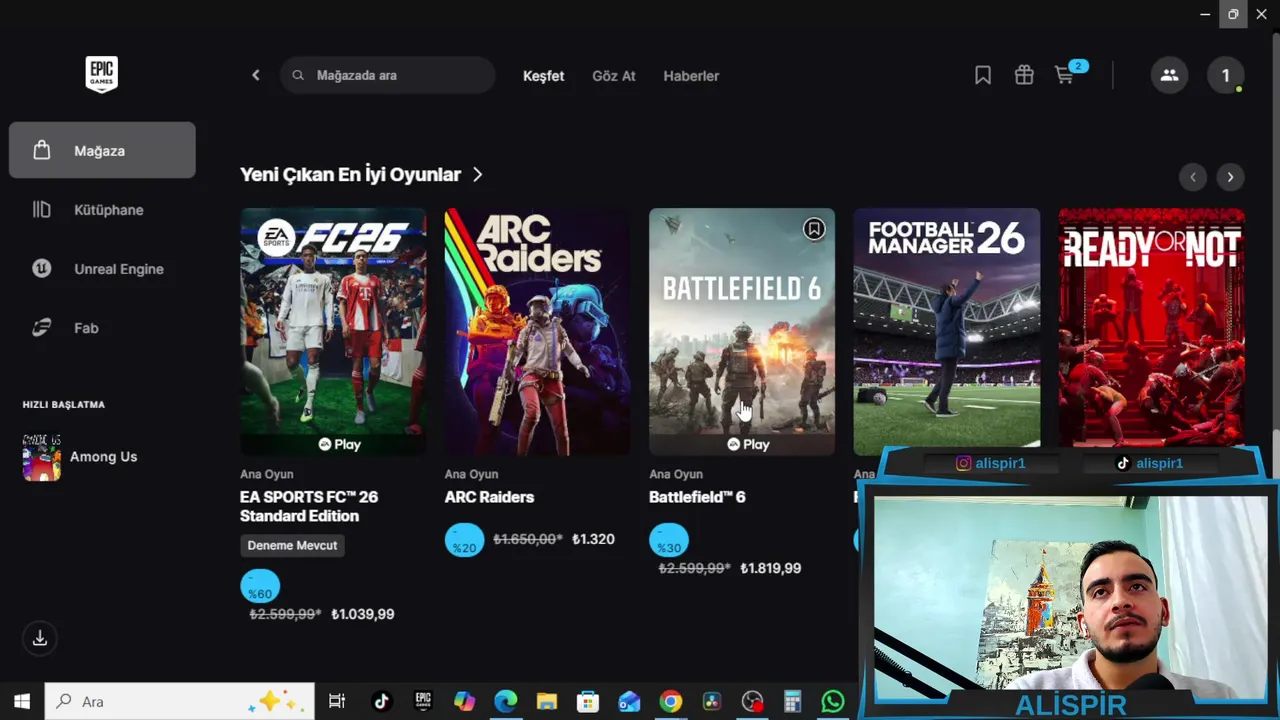Go to Unreal Engine in the sidebar
Viewport: 1280px width, 720px height.
(x=102, y=269)
